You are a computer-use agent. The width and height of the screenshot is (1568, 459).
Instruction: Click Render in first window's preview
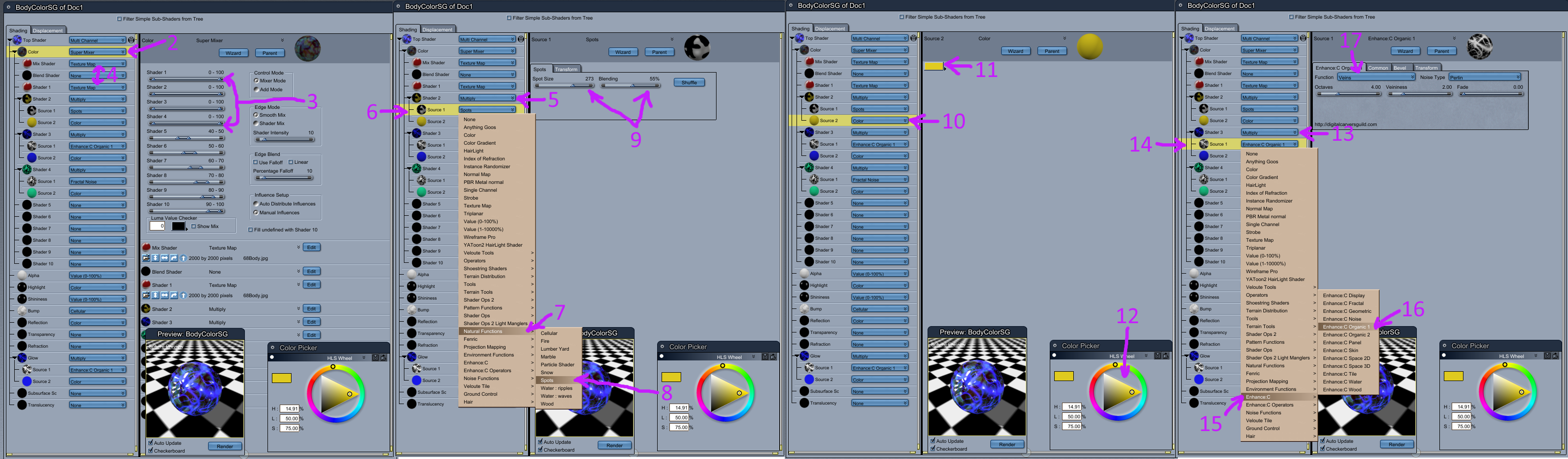(x=225, y=446)
